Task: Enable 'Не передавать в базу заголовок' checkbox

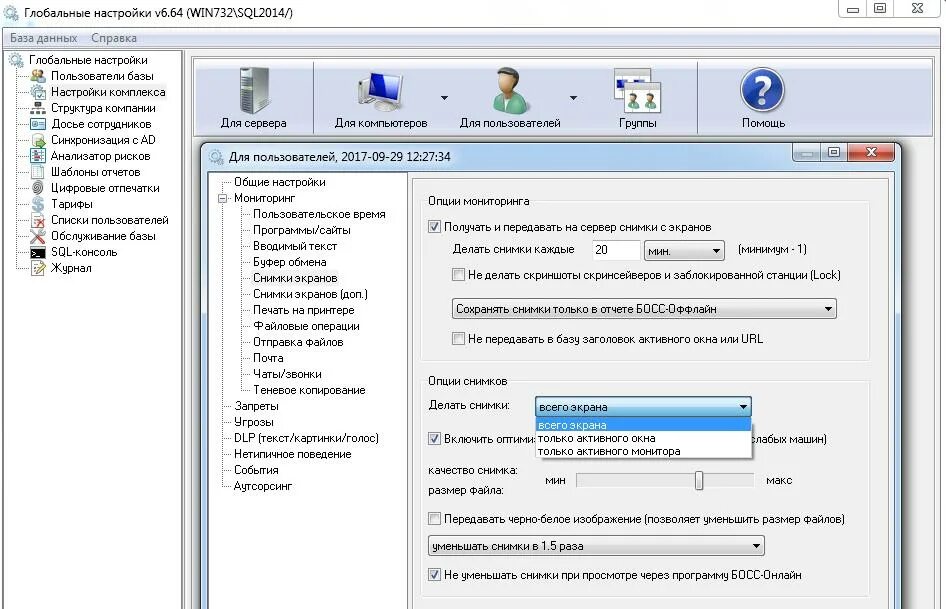Action: [x=458, y=339]
